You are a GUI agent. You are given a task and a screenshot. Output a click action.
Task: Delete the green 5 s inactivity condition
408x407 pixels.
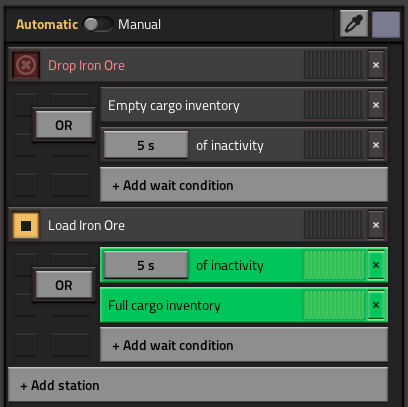pyautogui.click(x=376, y=265)
